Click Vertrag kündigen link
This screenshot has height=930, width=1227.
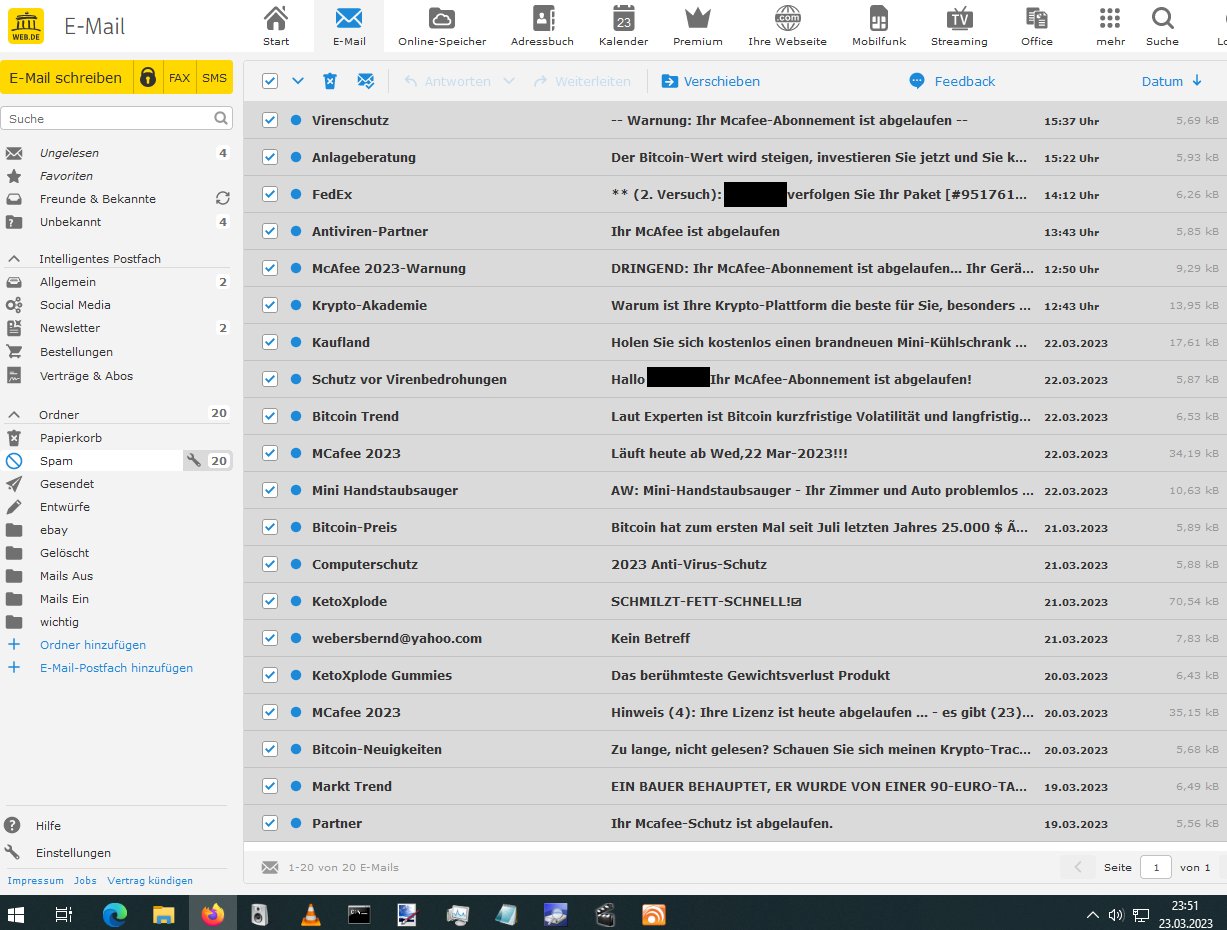[x=150, y=881]
